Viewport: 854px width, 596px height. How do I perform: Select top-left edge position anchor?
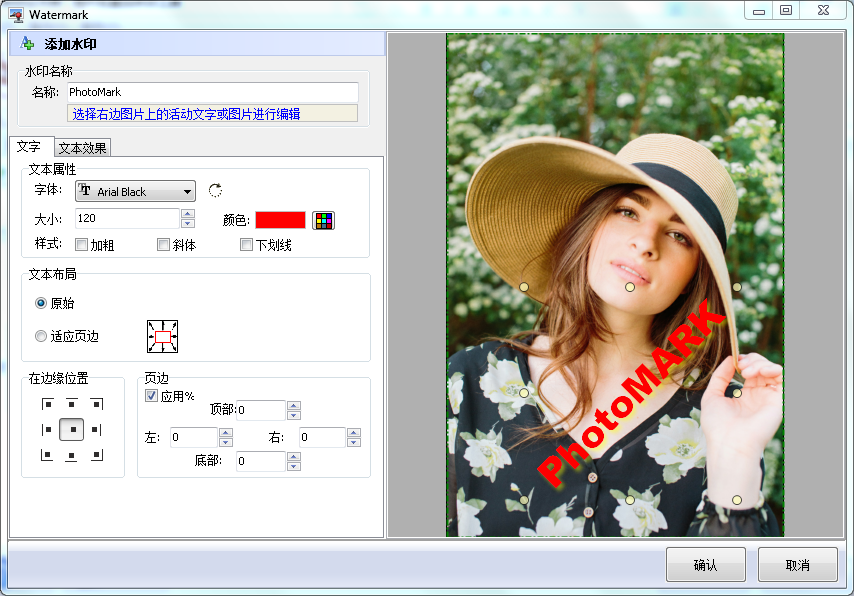click(x=47, y=404)
